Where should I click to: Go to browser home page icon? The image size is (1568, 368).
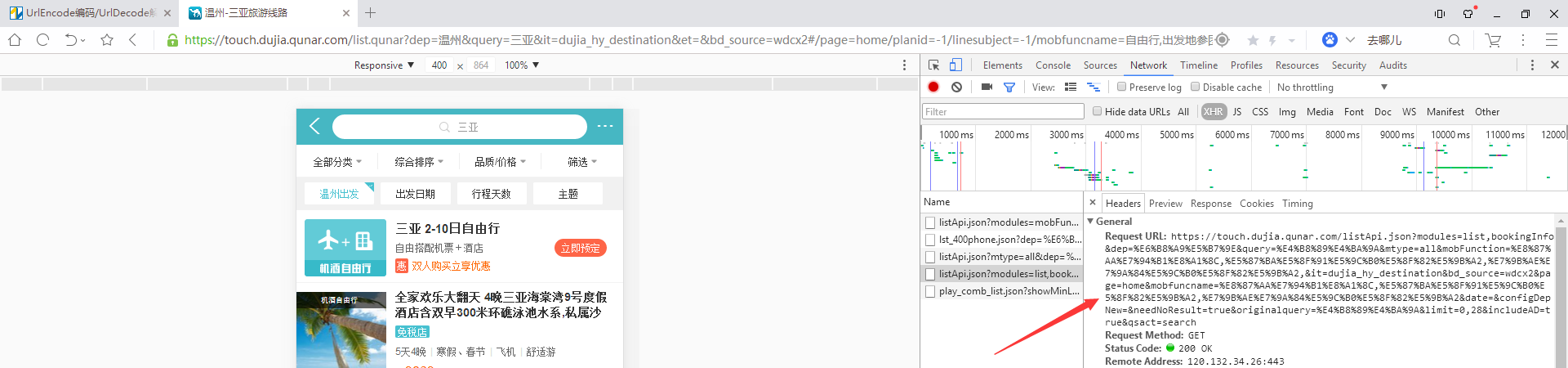point(15,39)
